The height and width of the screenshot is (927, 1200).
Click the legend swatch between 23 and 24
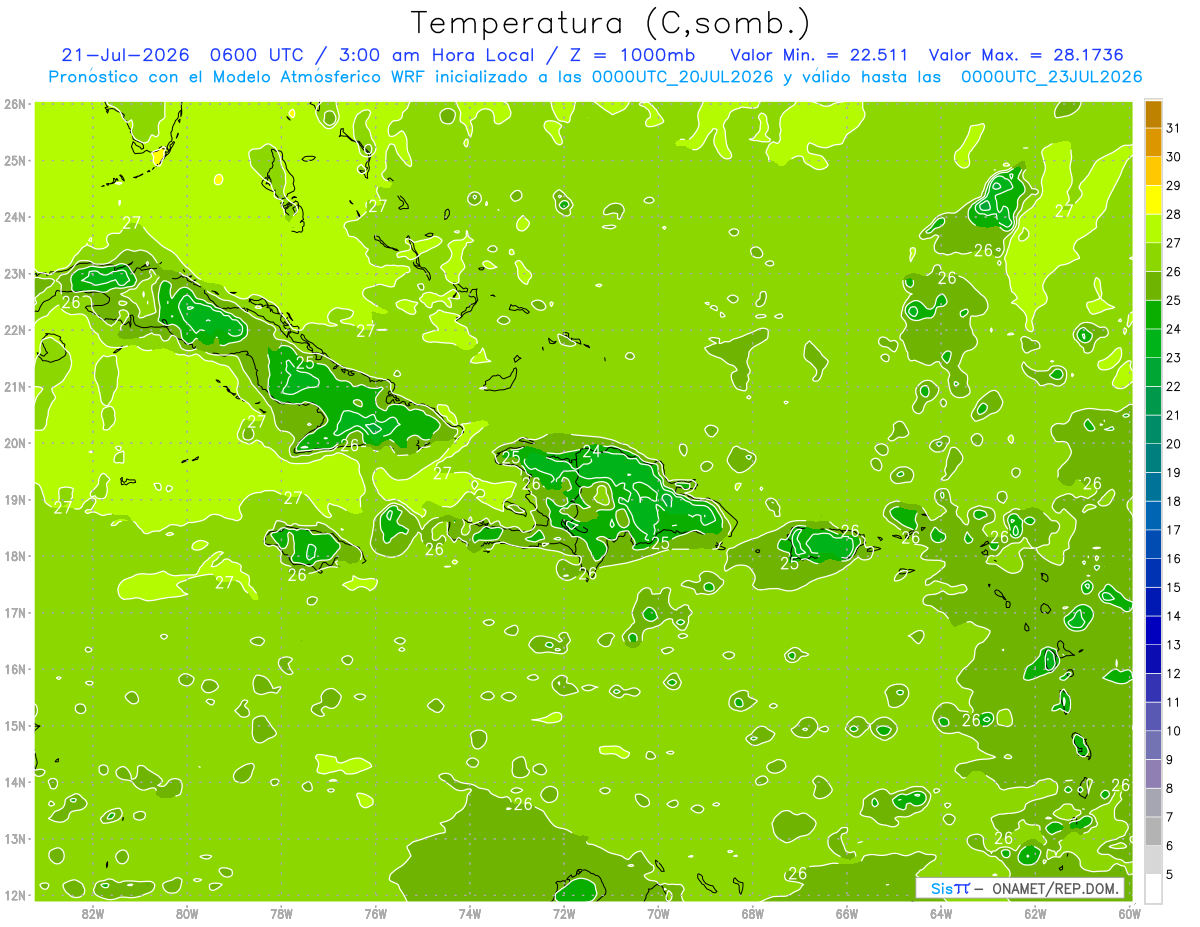click(x=1152, y=343)
